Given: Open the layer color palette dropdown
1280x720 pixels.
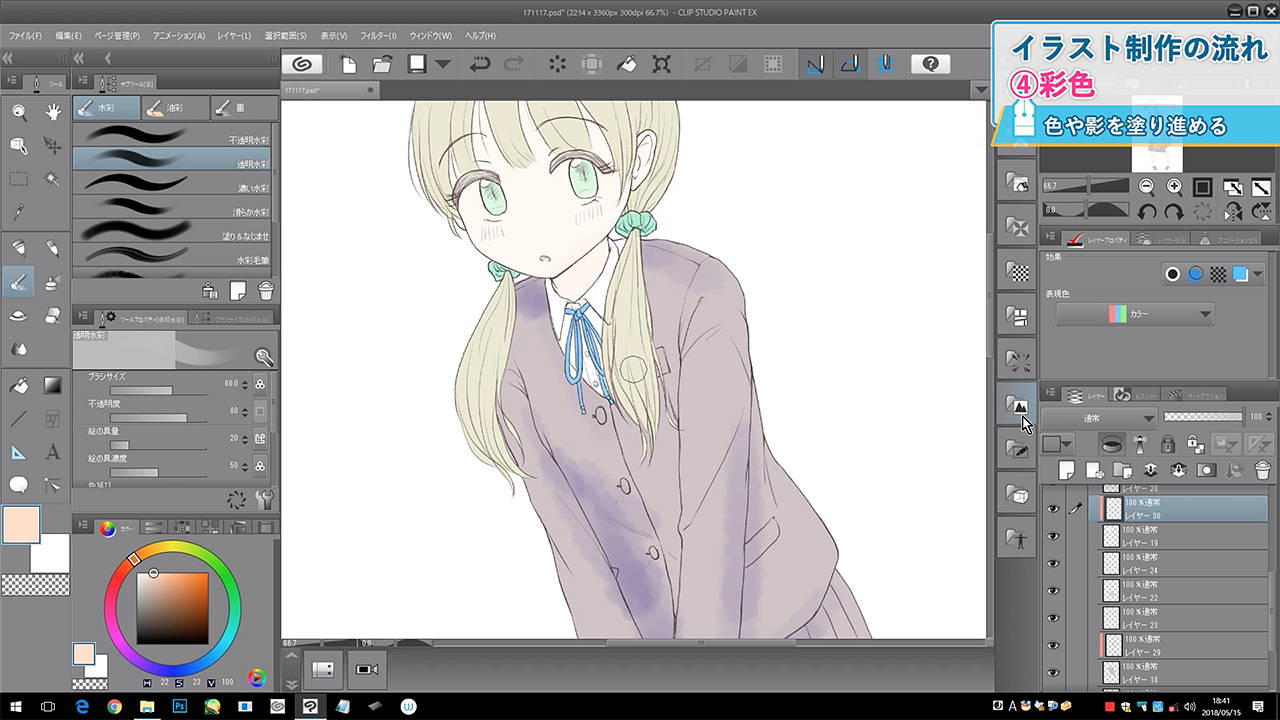Looking at the screenshot, I should 1057,443.
